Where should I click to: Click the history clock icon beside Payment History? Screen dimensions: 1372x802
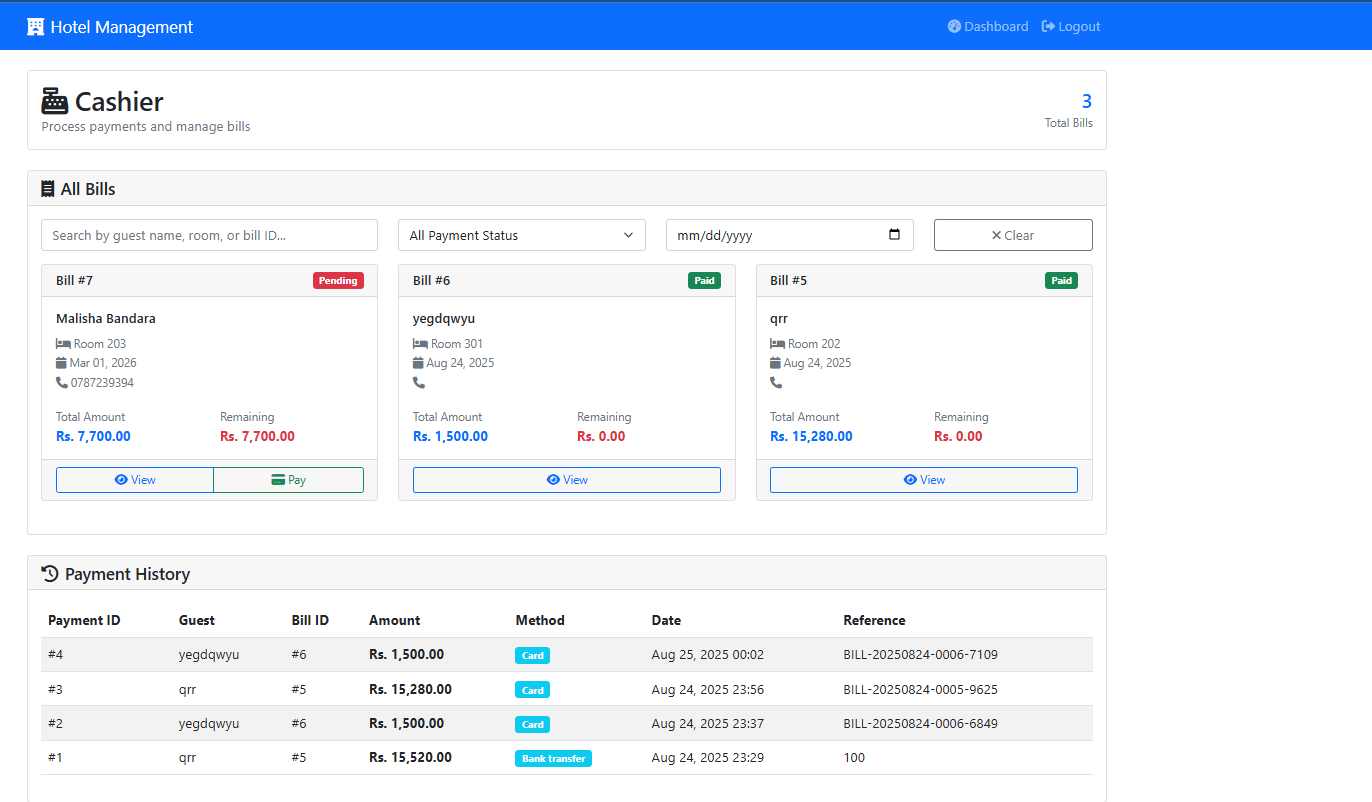click(x=50, y=573)
